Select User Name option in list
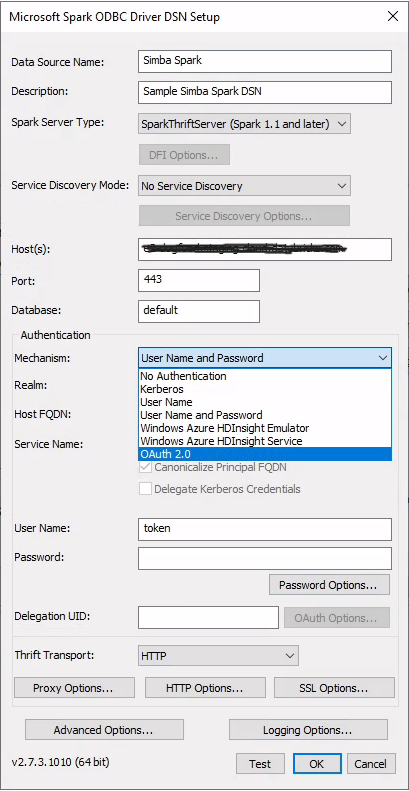The image size is (409, 791). [264, 402]
